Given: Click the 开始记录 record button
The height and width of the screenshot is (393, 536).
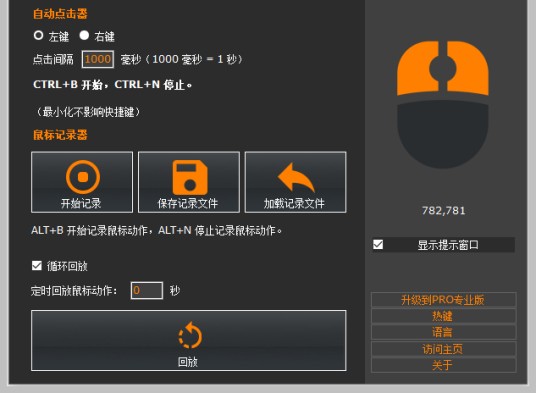Looking at the screenshot, I should click(82, 182).
